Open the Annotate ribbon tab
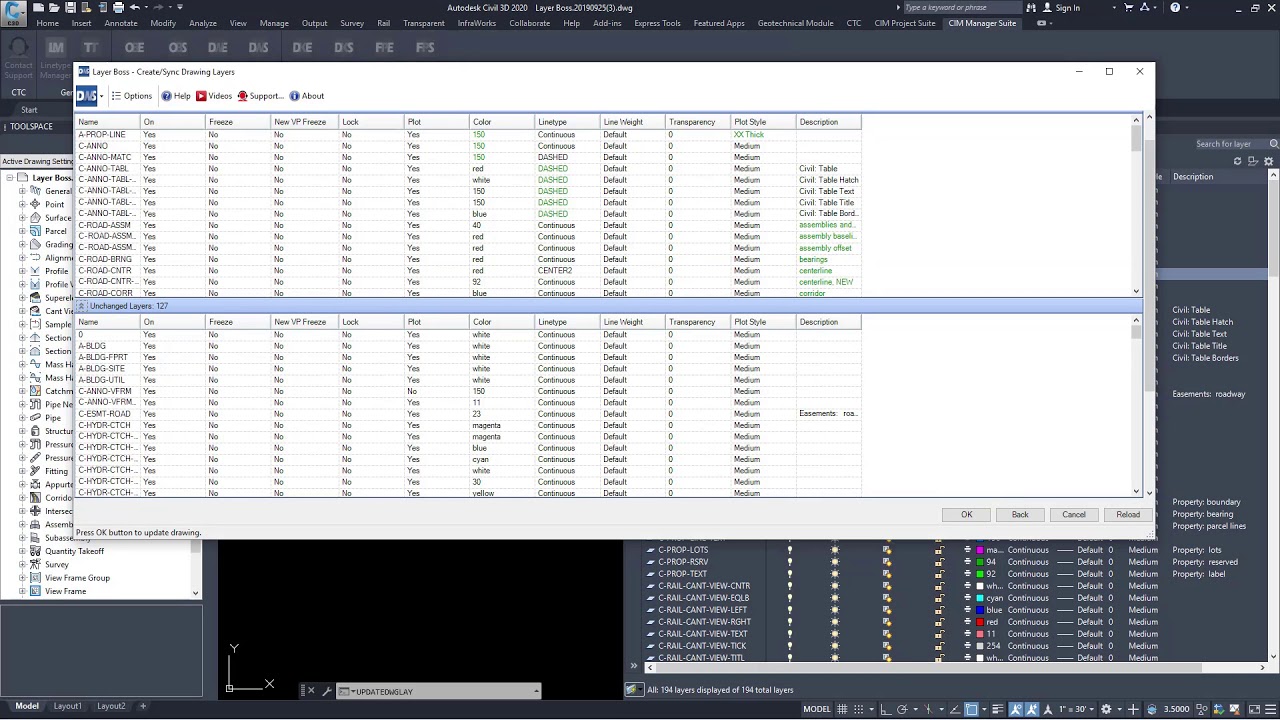1280x720 pixels. (x=121, y=23)
